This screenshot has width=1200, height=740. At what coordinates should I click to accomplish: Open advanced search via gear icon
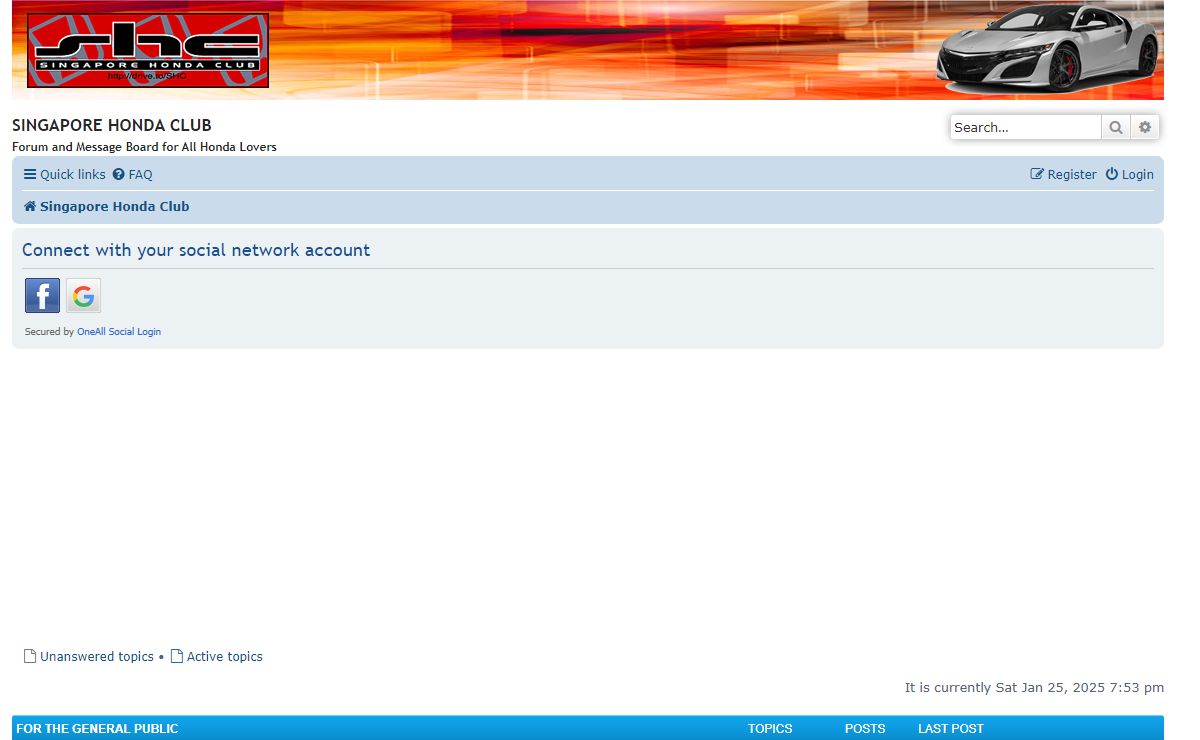(1145, 127)
